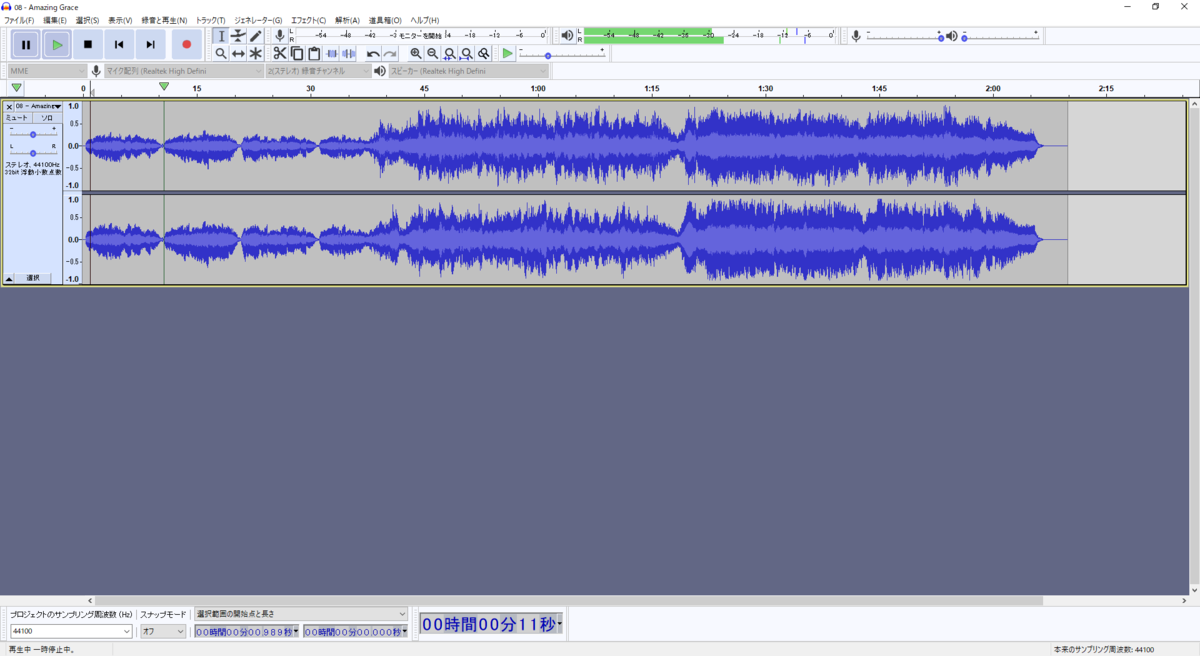Screen dimensions: 1200x656
Task: Click the Redo arrow icon
Action: coord(390,53)
